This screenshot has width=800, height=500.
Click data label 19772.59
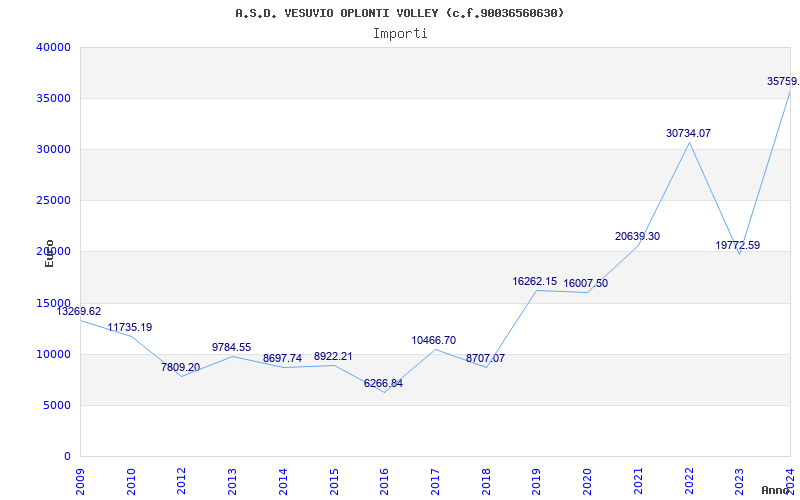[x=737, y=245]
